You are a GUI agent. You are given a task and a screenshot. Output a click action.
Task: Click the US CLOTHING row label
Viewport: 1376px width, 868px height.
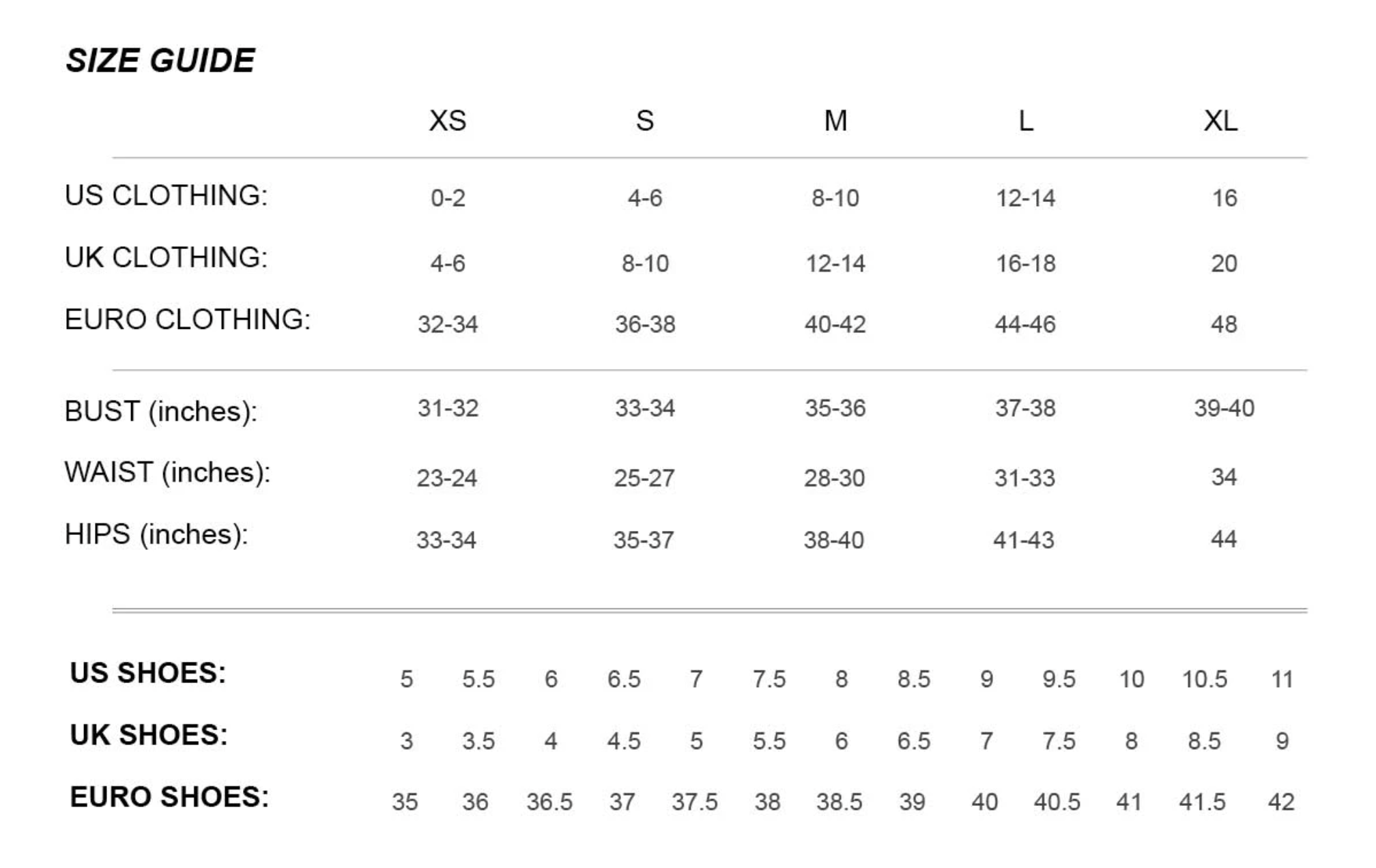pos(167,196)
